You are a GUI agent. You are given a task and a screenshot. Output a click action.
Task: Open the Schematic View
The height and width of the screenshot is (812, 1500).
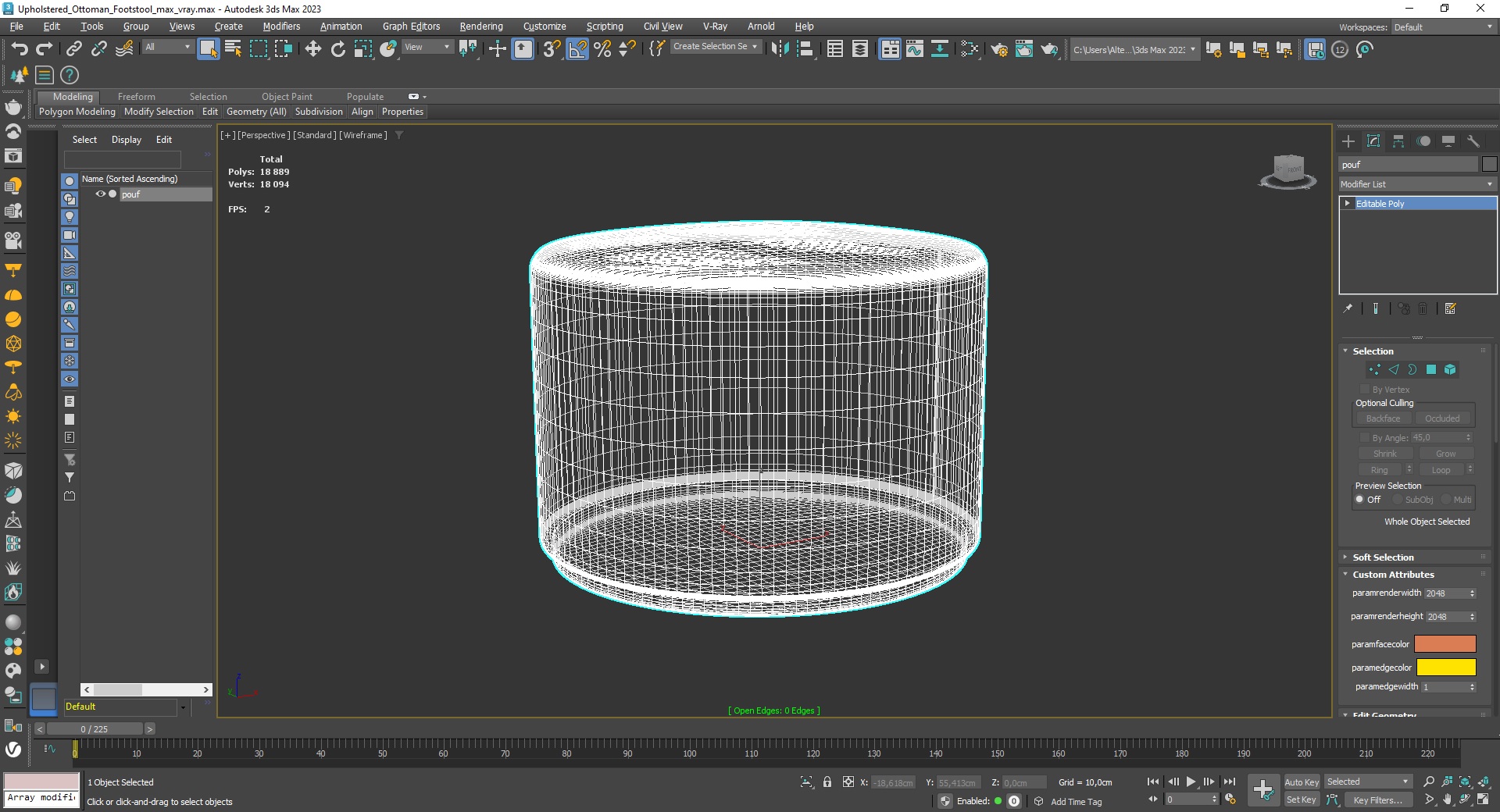click(940, 49)
